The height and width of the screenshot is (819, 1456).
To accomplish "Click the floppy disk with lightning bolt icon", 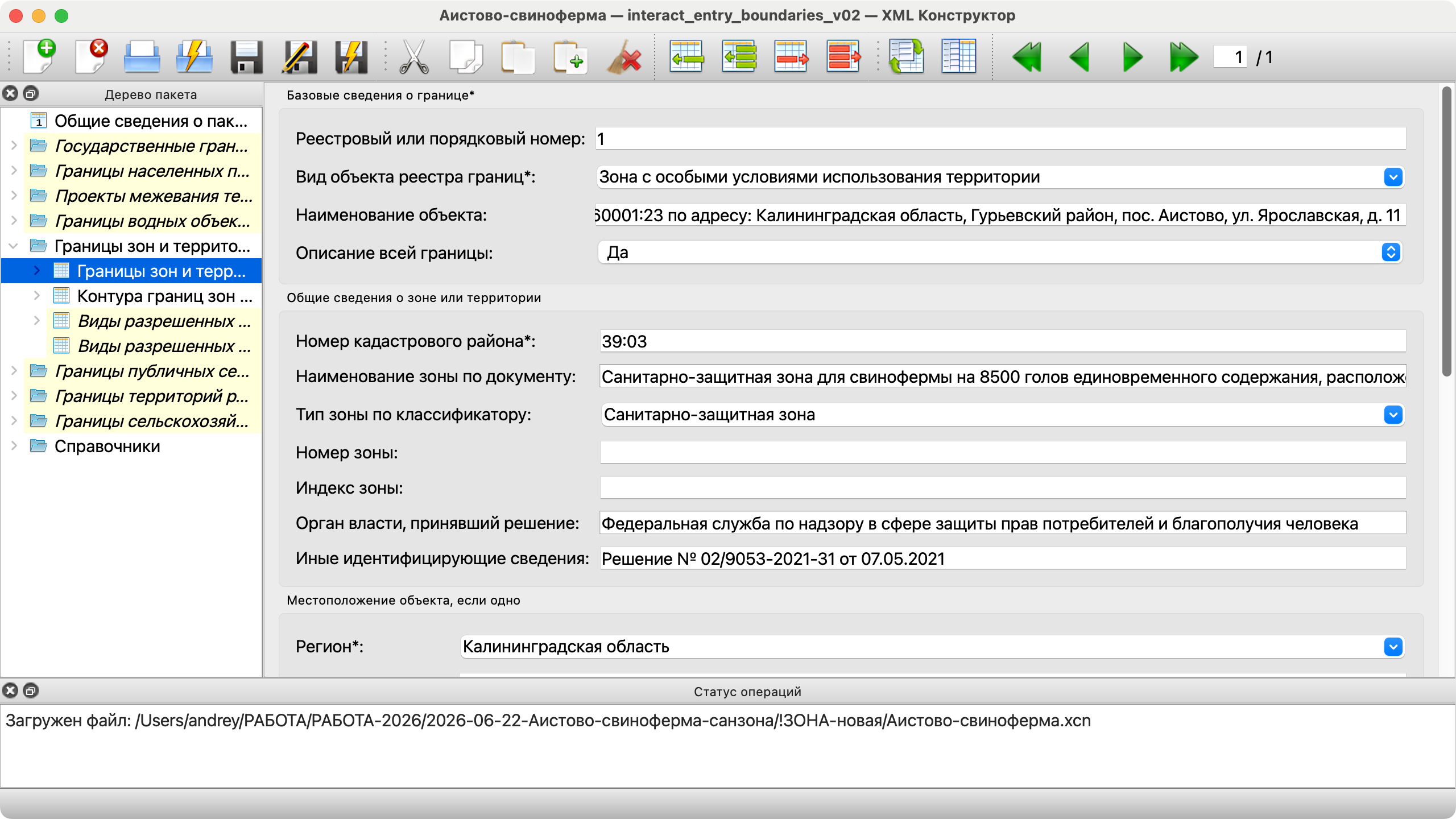I will pyautogui.click(x=351, y=57).
